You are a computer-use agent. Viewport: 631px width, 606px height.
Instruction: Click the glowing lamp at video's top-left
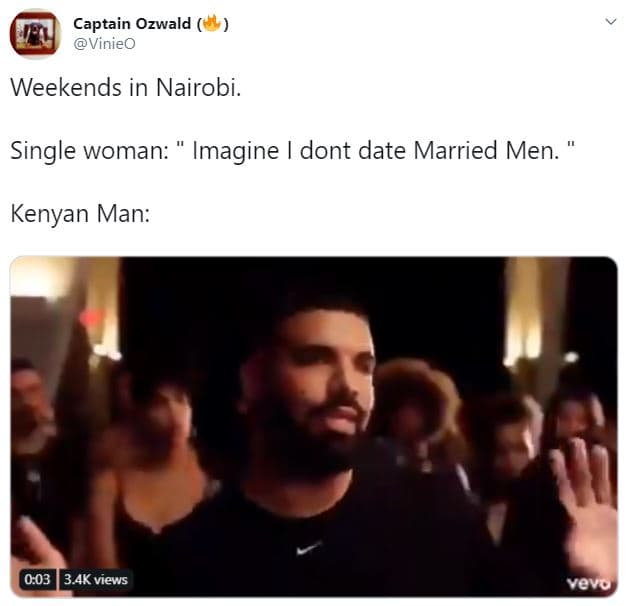(x=38, y=278)
